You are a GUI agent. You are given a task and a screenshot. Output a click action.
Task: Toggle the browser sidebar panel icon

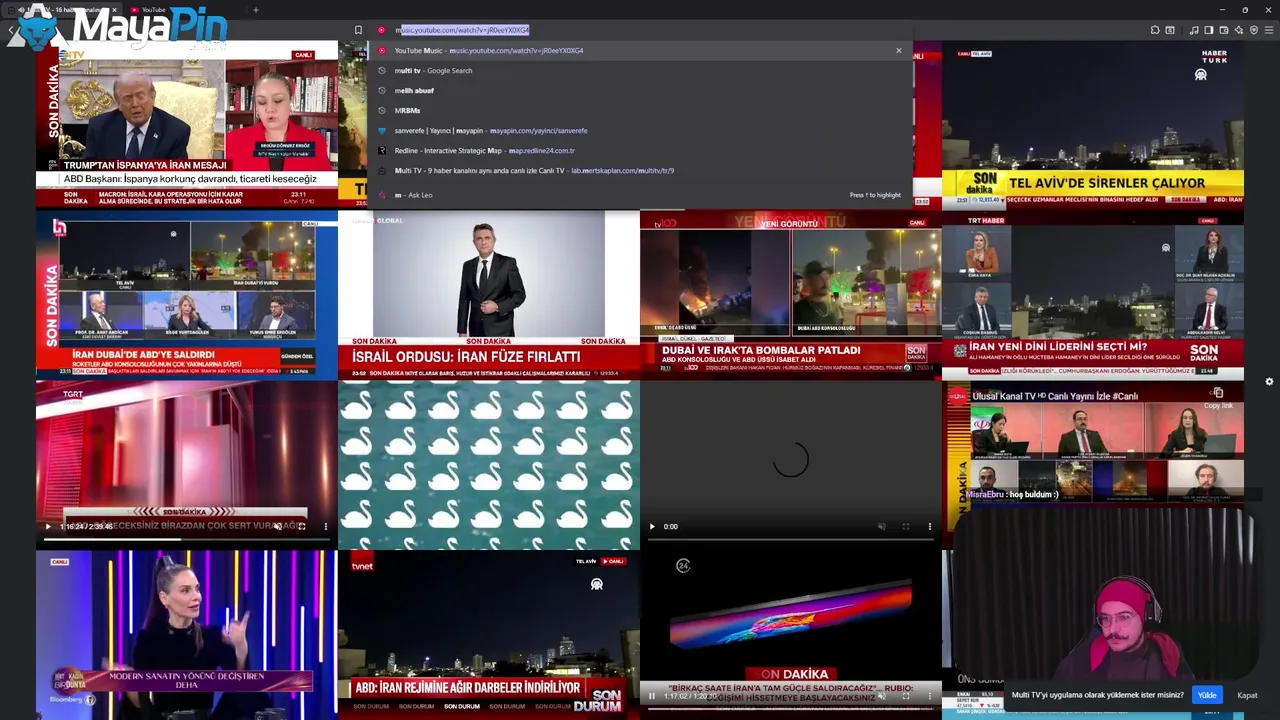tap(1209, 30)
